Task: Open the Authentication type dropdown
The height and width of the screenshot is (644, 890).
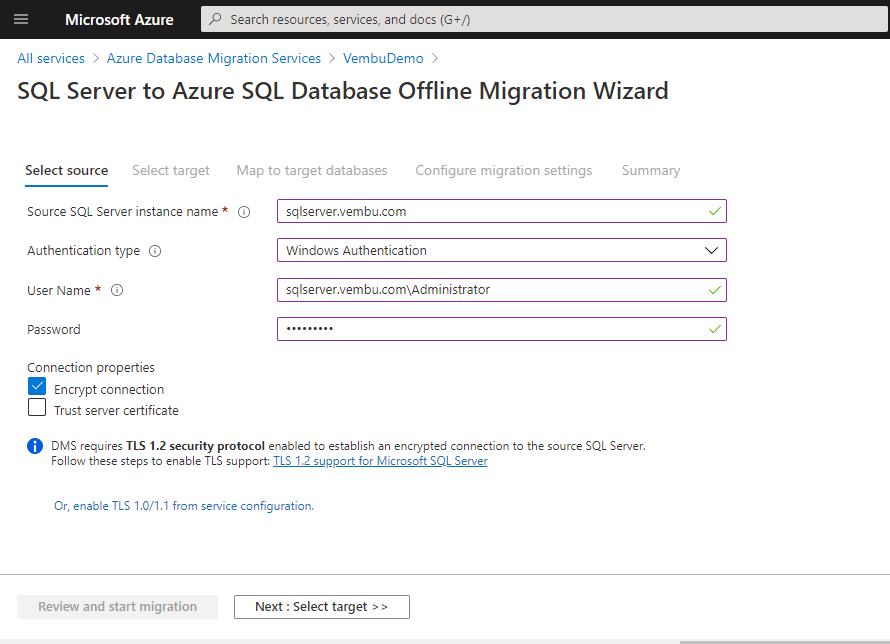Action: pyautogui.click(x=502, y=250)
